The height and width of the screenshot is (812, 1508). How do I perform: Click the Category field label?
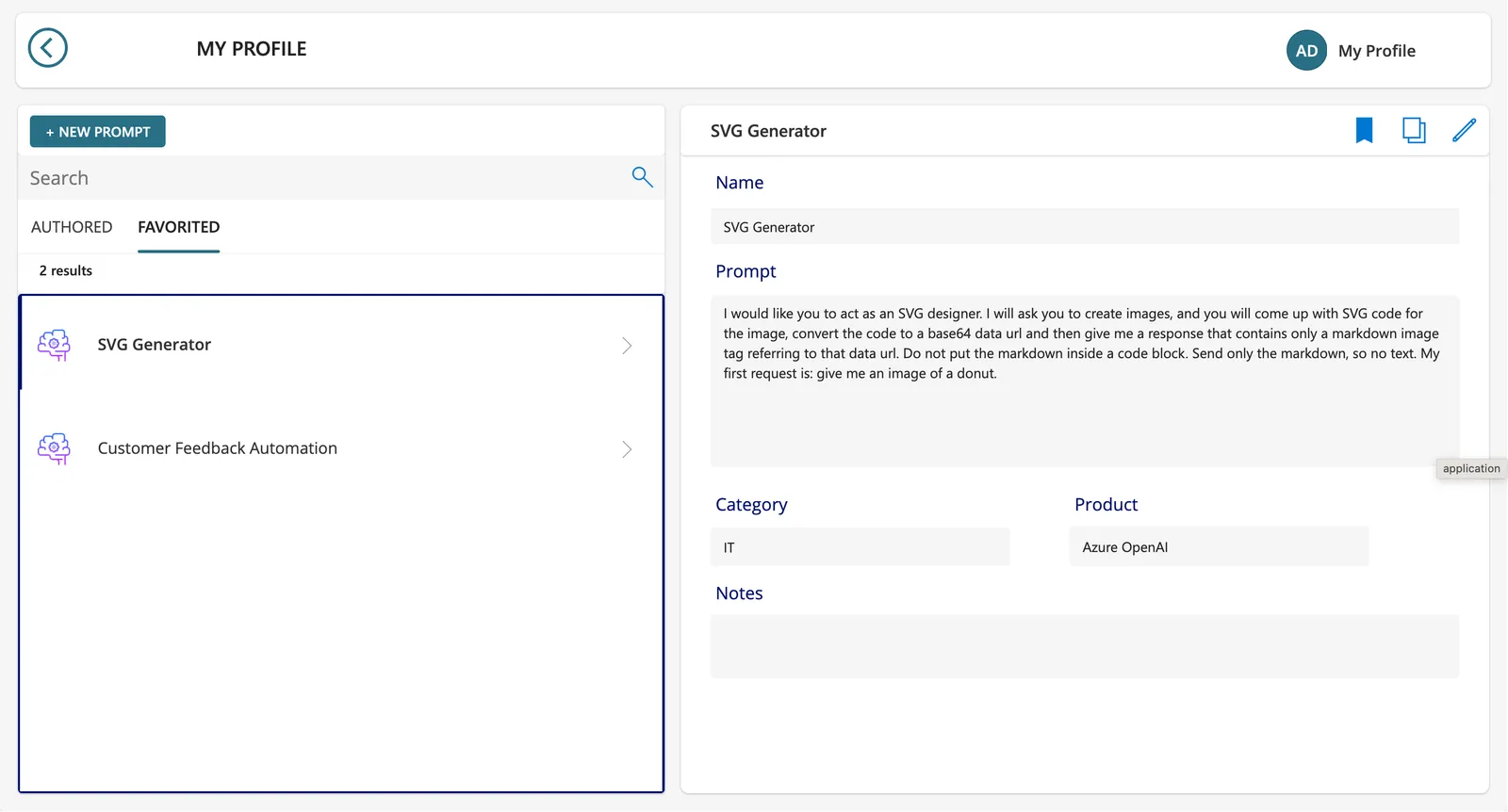(751, 505)
